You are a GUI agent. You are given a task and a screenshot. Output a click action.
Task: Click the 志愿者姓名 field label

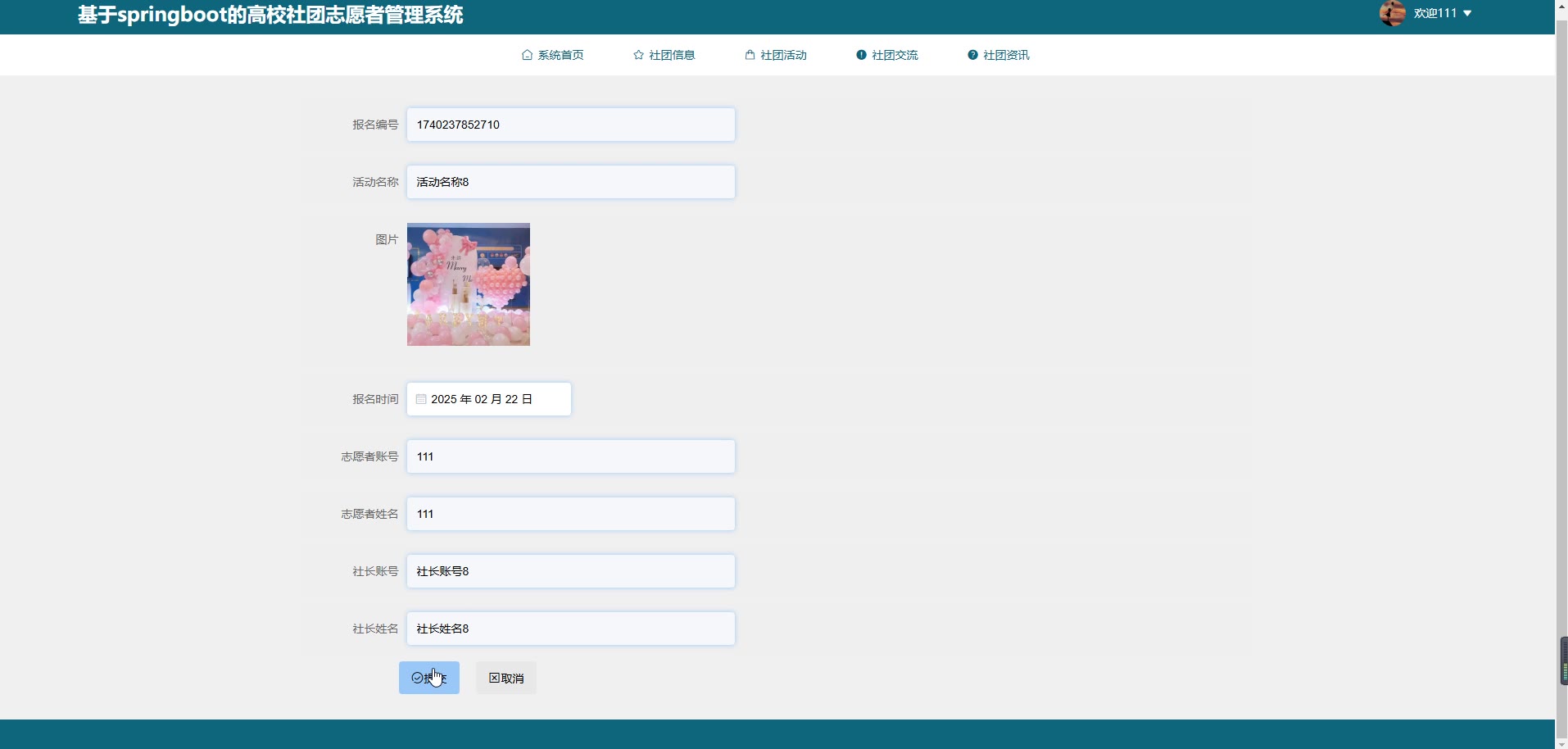pyautogui.click(x=369, y=514)
